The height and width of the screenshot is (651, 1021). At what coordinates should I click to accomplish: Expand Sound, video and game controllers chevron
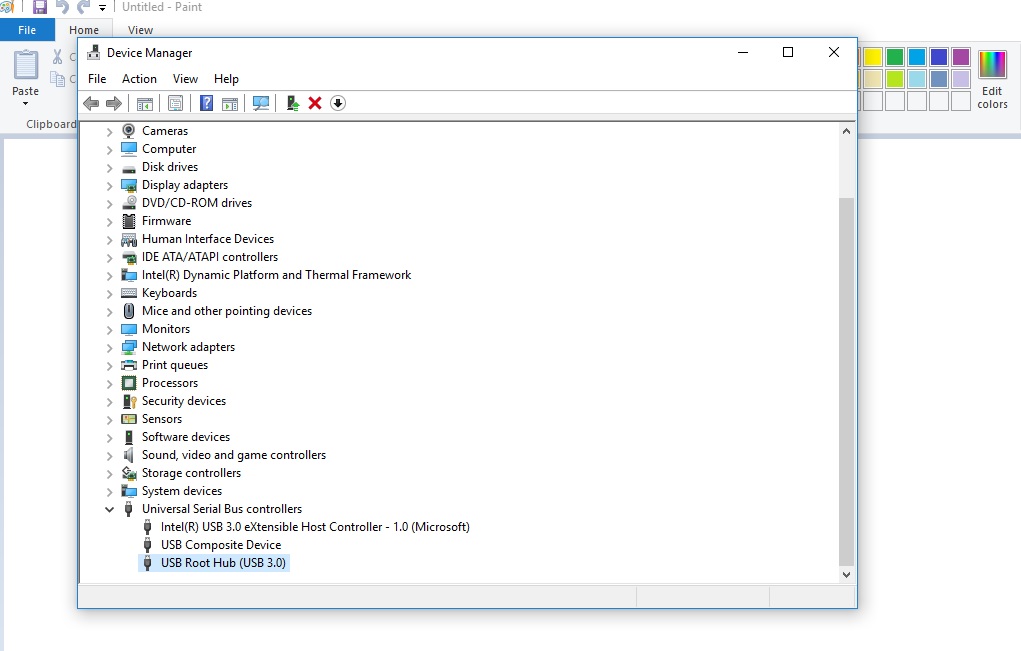point(109,456)
